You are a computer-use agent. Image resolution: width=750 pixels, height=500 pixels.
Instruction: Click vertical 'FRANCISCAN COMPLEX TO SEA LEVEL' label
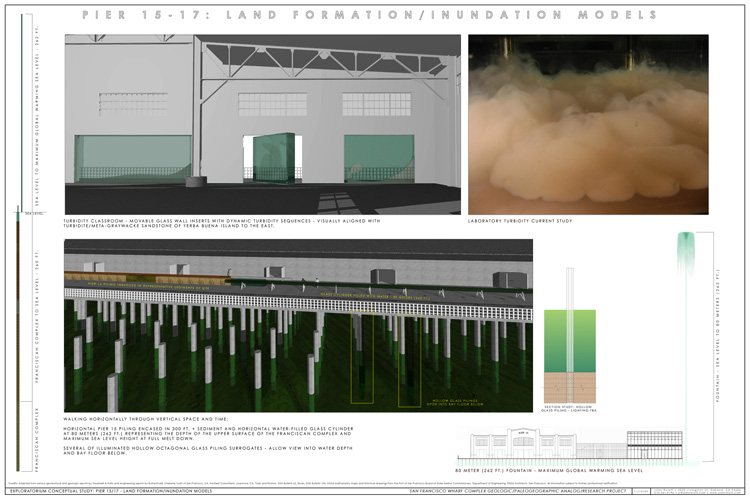37,316
